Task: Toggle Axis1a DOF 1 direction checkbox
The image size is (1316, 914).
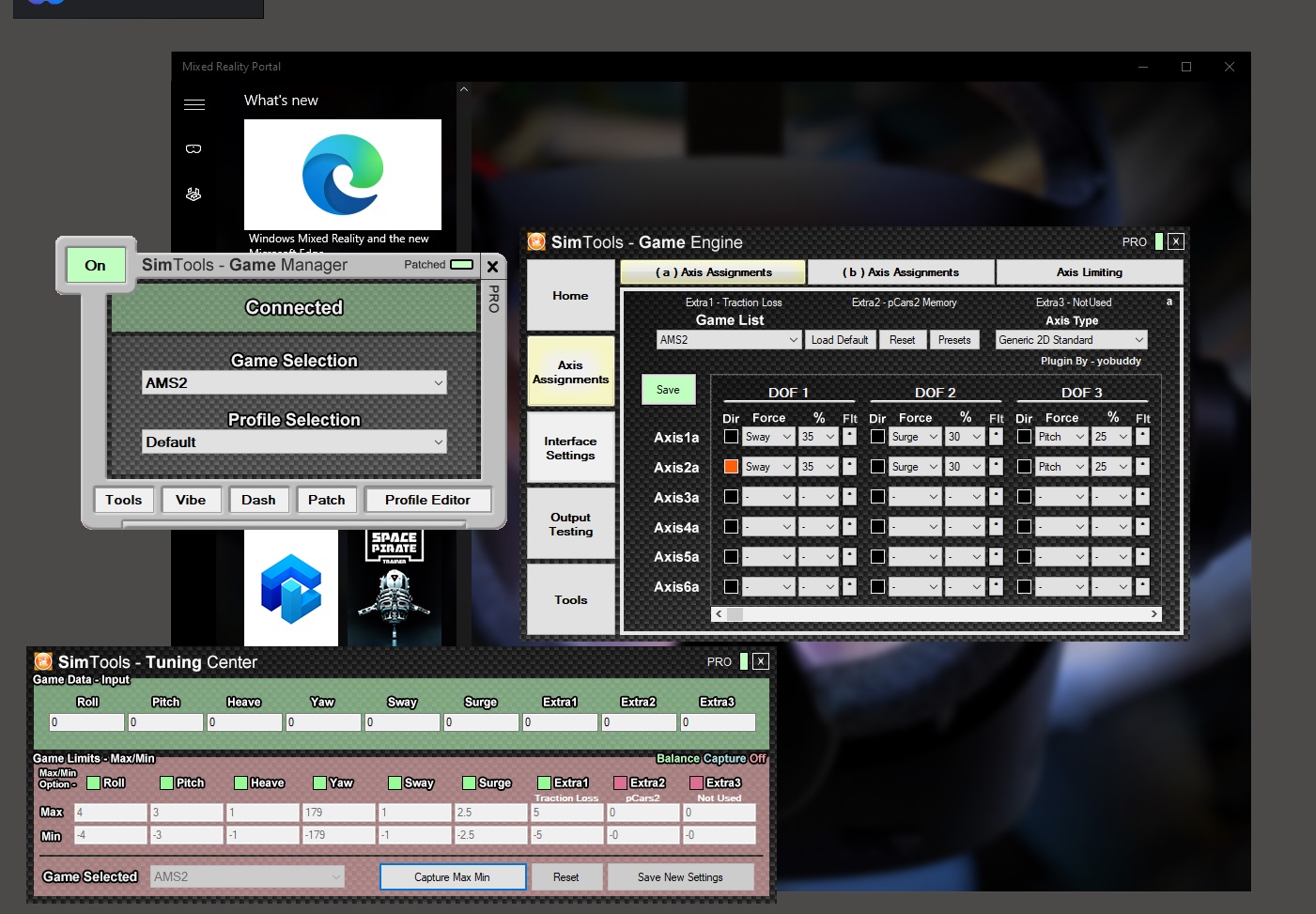Action: [x=731, y=437]
